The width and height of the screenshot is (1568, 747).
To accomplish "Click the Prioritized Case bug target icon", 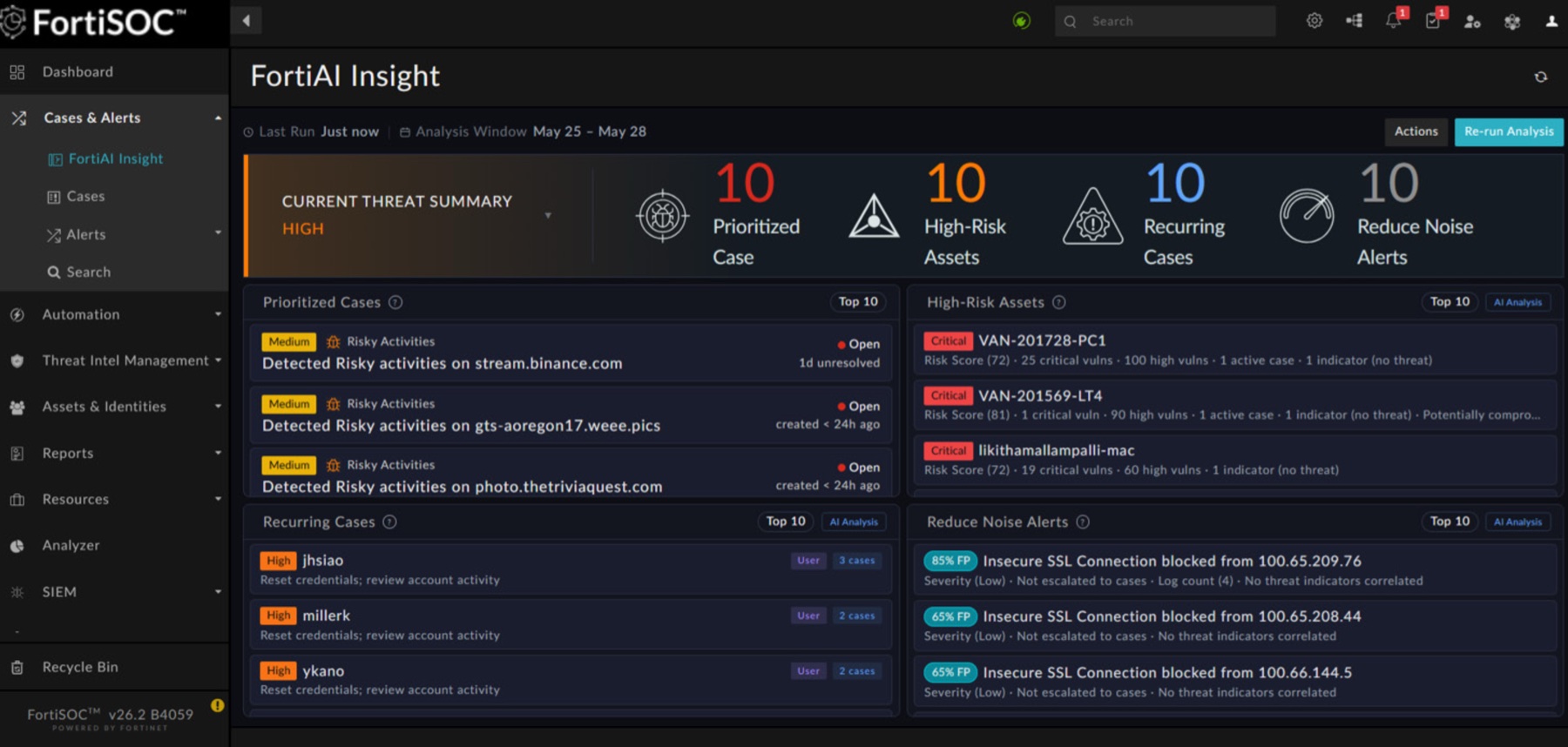I will coord(662,216).
